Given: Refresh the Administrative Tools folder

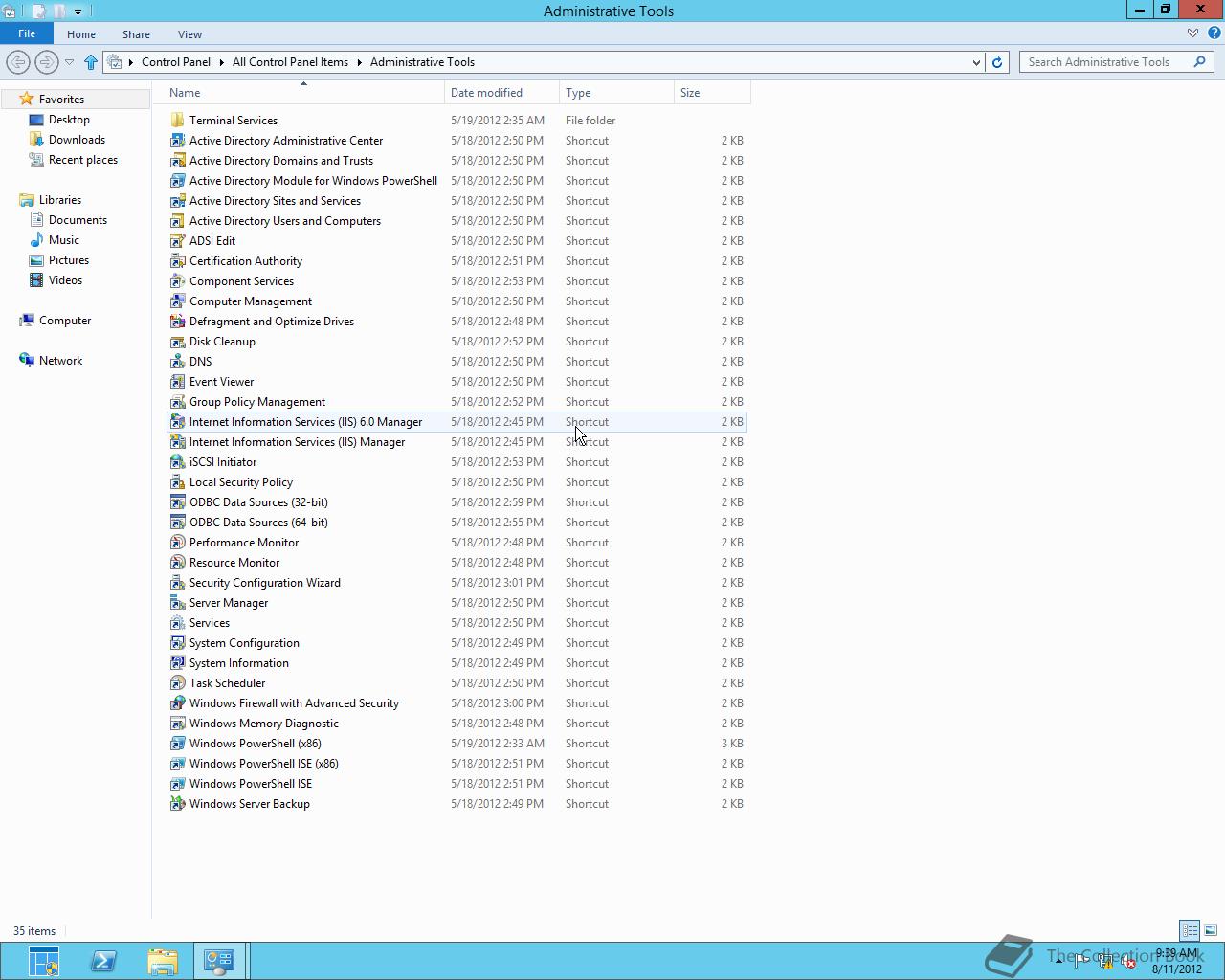Looking at the screenshot, I should (x=997, y=62).
